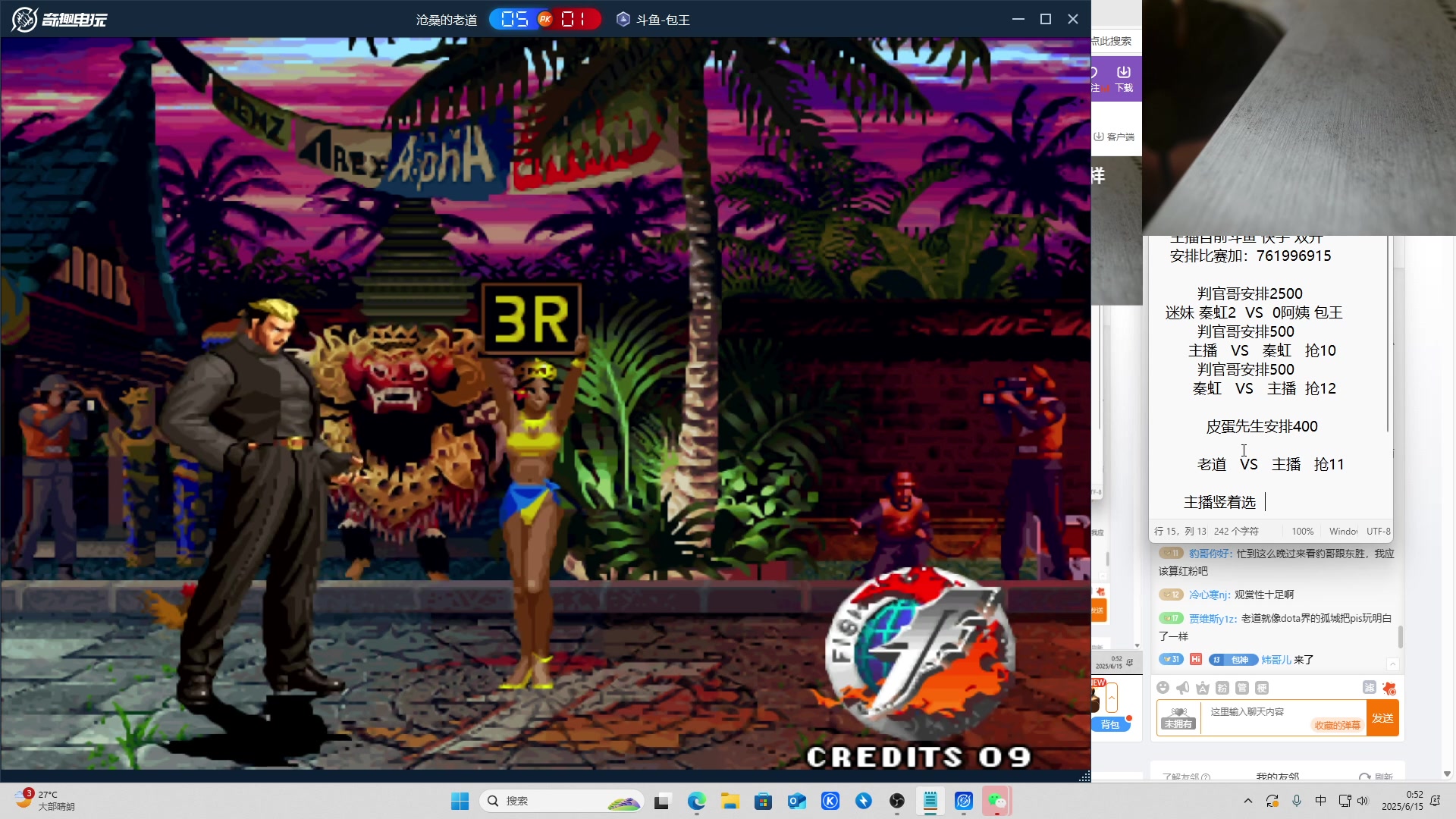This screenshot has width=1456, height=819.
Task: Open Microsoft Store from taskbar
Action: 763,801
